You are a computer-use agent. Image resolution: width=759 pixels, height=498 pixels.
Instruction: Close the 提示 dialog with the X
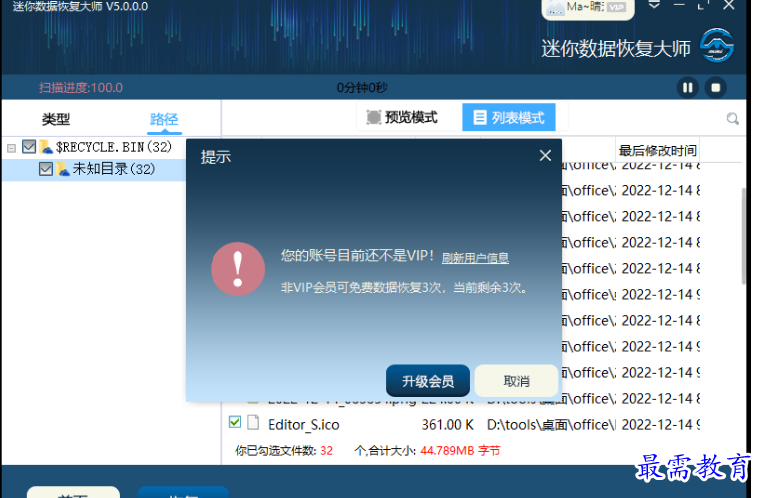pos(545,155)
